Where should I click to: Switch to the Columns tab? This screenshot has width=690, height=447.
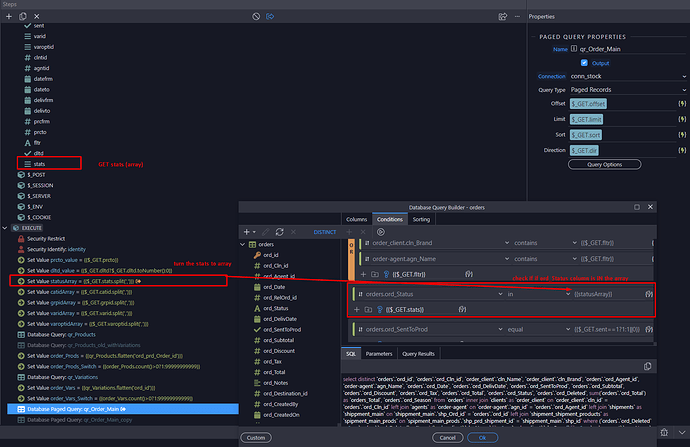coord(356,219)
